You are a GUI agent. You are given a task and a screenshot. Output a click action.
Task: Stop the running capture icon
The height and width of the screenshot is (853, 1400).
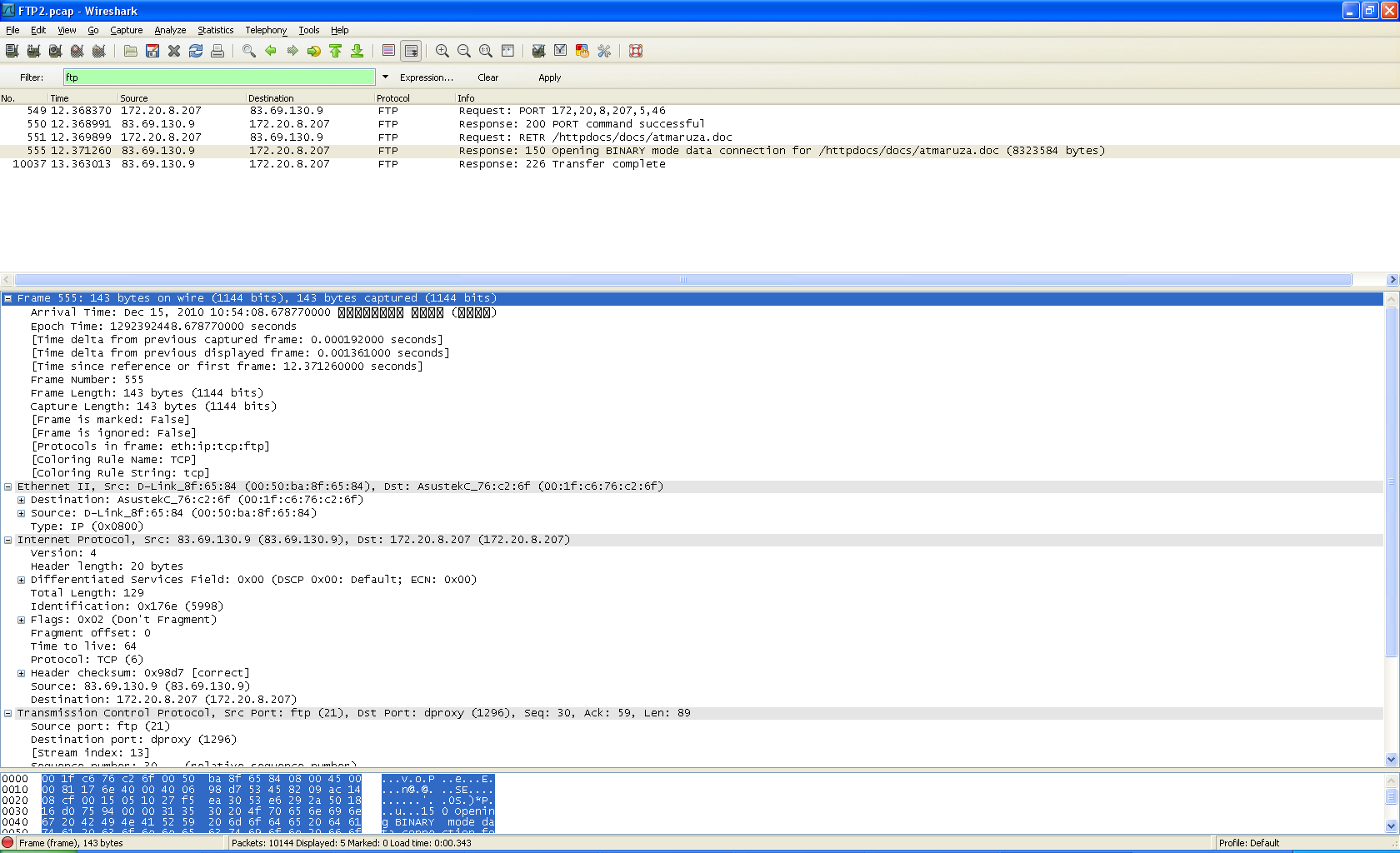[77, 51]
